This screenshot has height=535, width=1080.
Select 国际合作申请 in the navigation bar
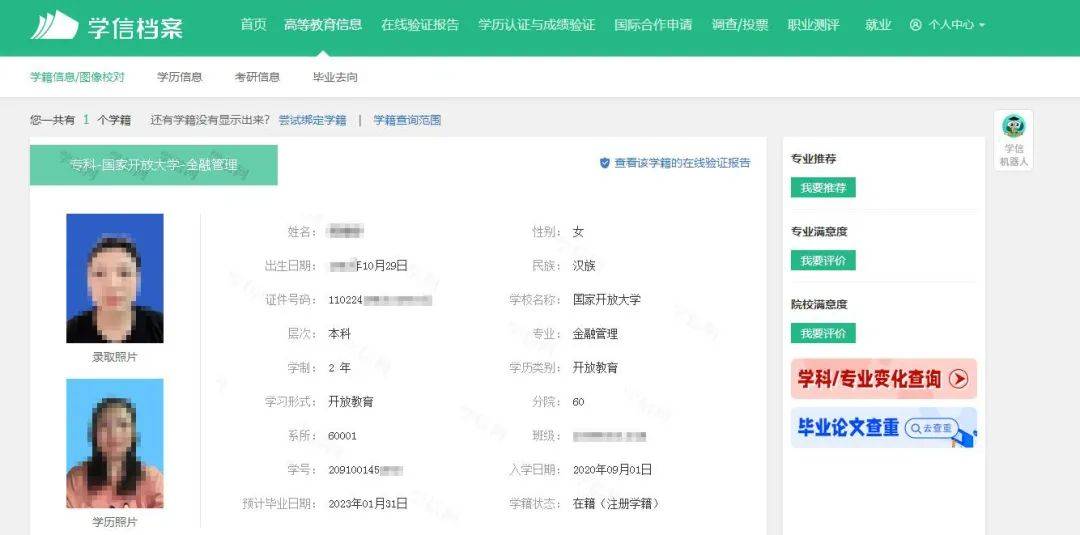pos(652,25)
